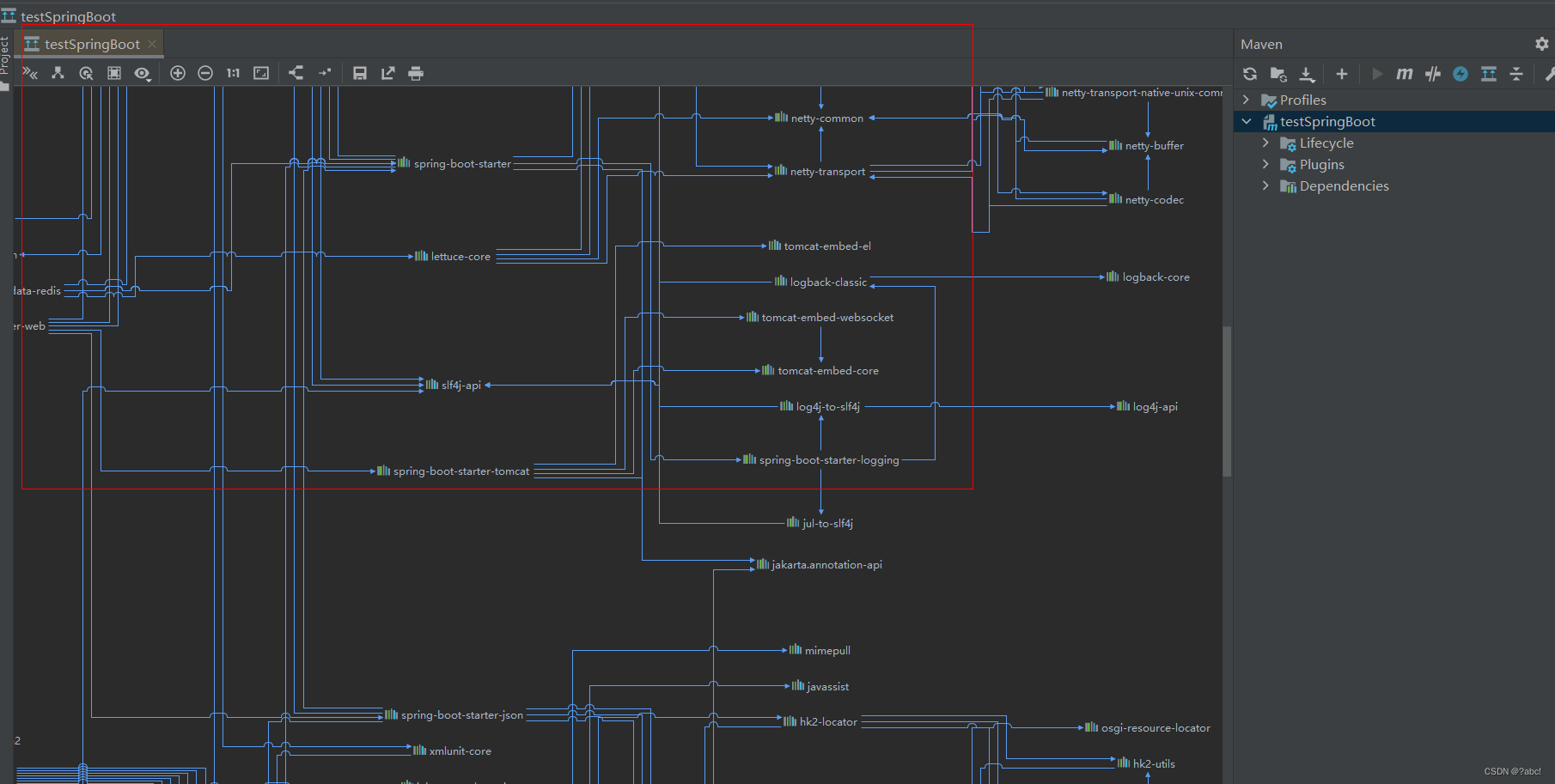Open the eye visibility filter dropdown
Viewport: 1555px width, 784px height.
[x=143, y=73]
